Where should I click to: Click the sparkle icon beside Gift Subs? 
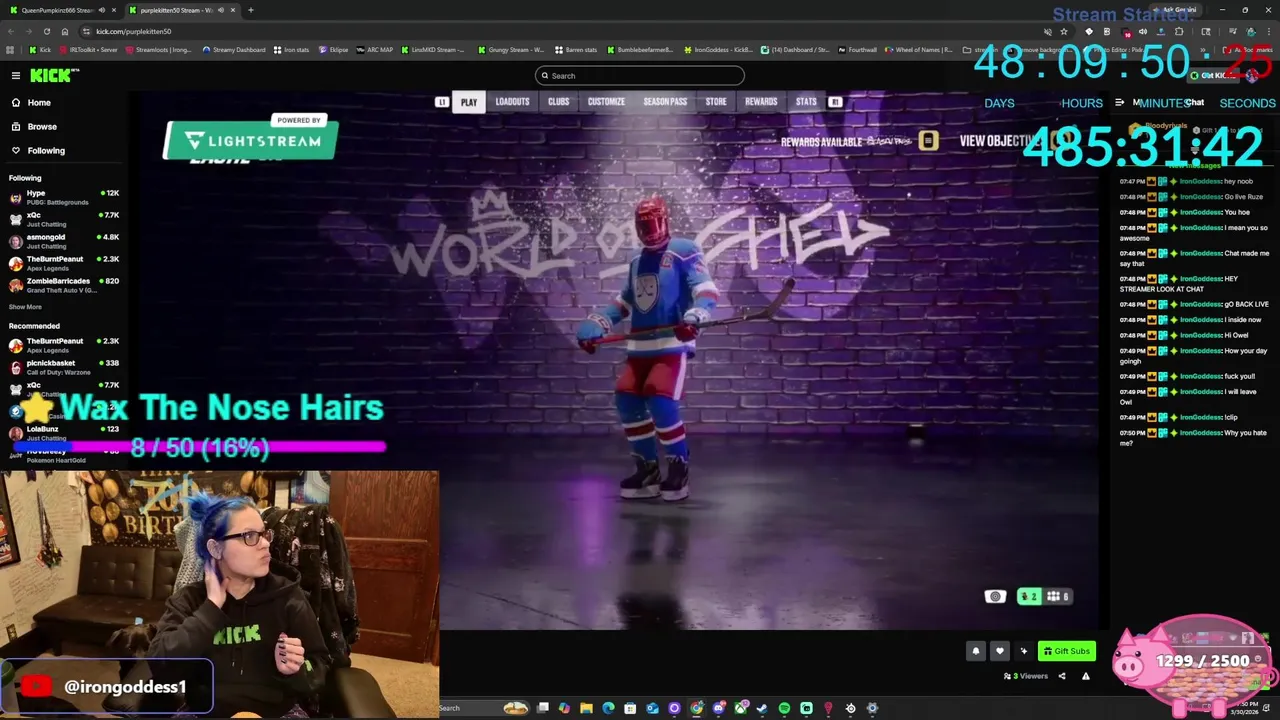(x=1023, y=651)
